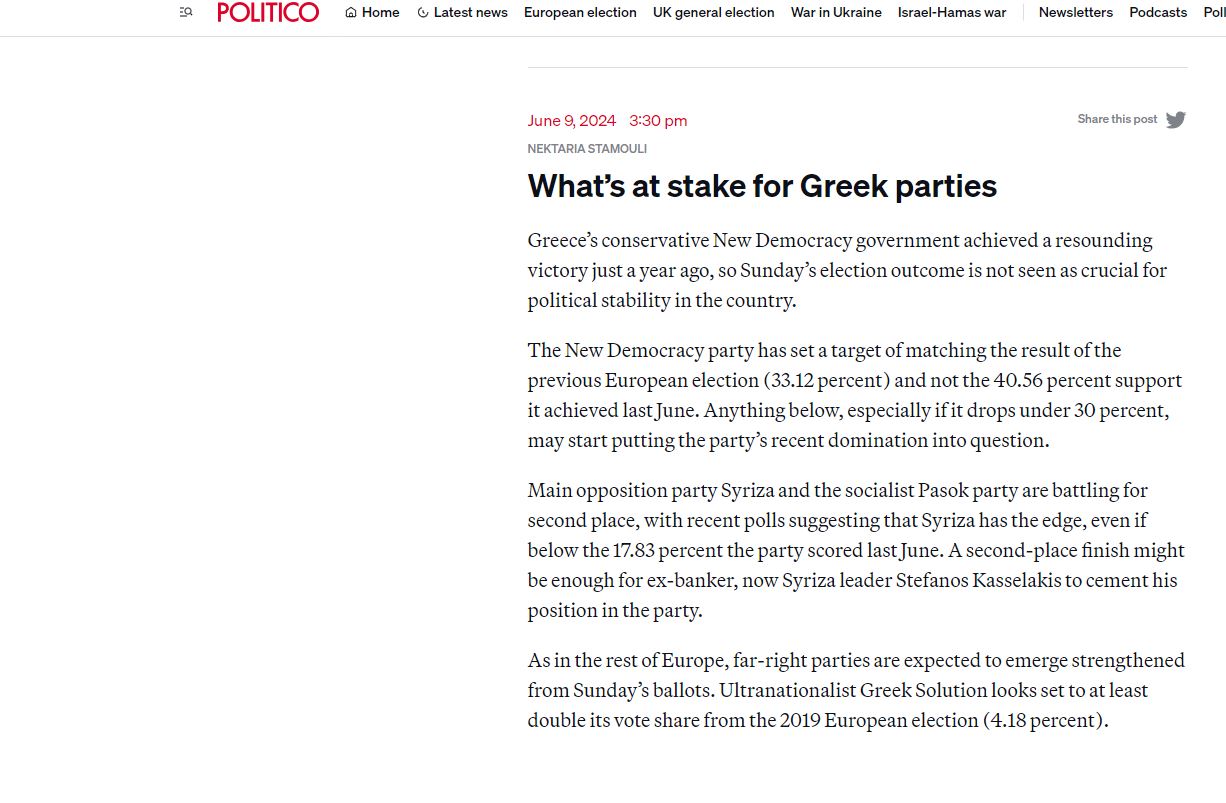This screenshot has height=803, width=1226.
Task: Share this post on Twitter bird icon
Action: click(x=1176, y=120)
